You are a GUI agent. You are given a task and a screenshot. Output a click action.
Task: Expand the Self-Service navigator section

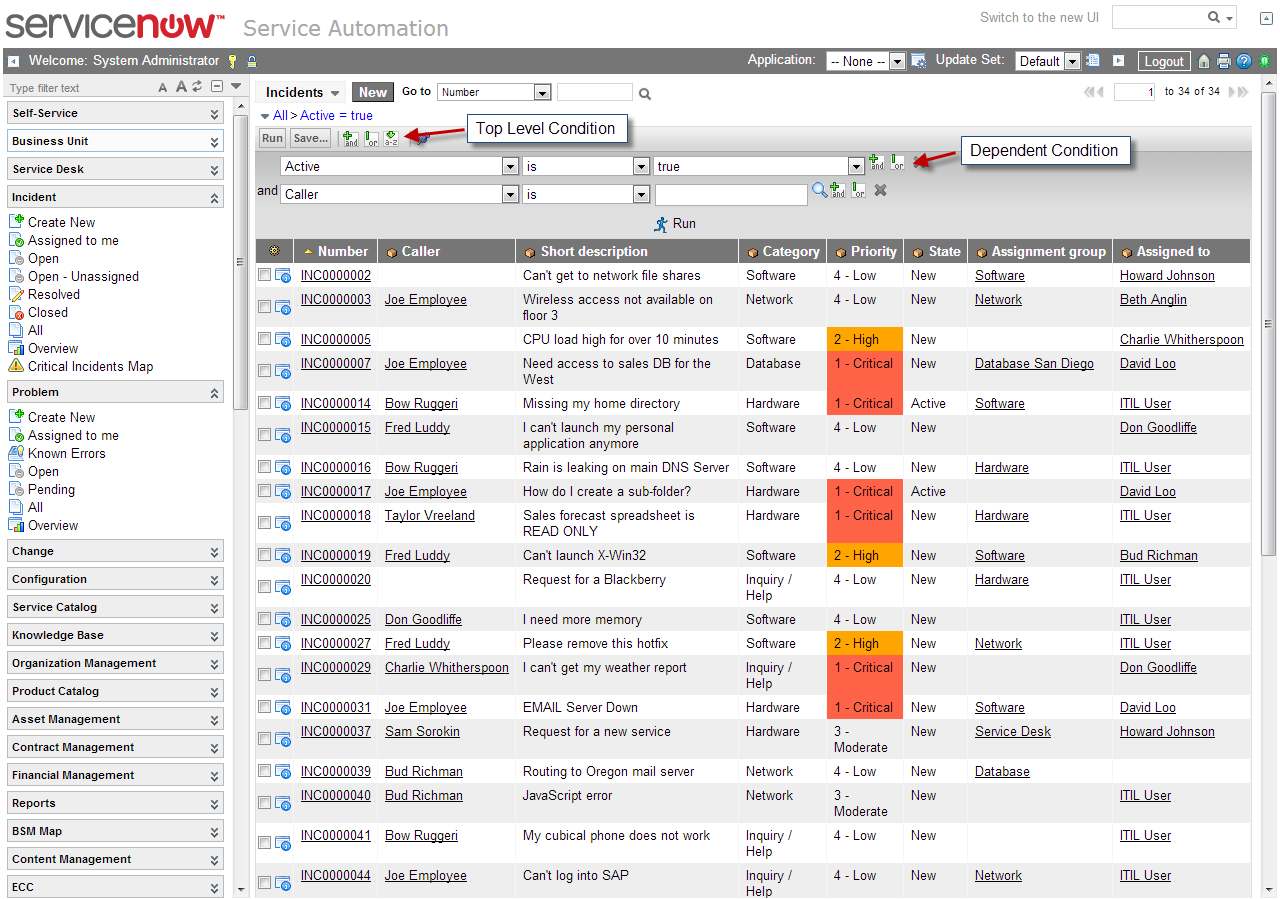115,113
